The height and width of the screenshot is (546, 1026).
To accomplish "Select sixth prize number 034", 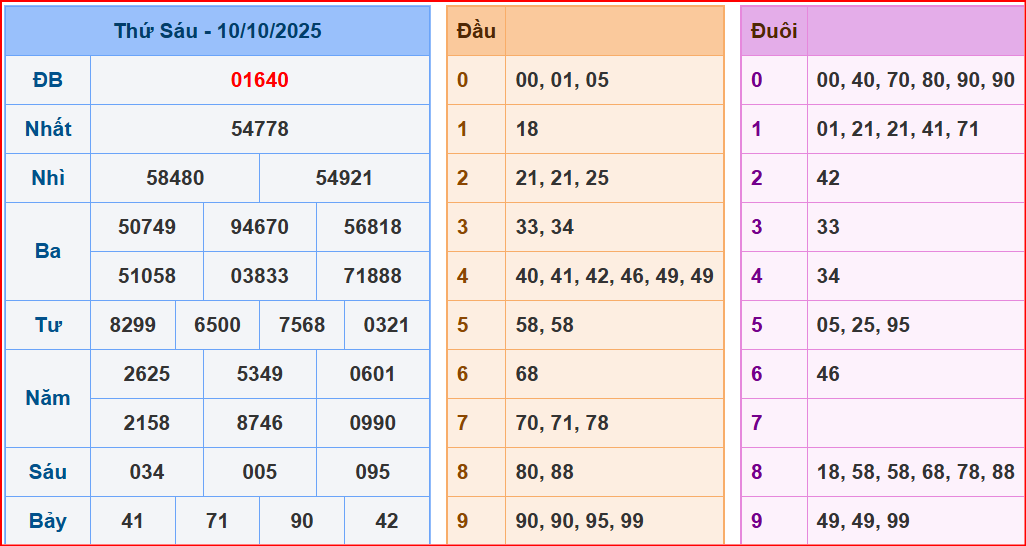I will point(147,472).
